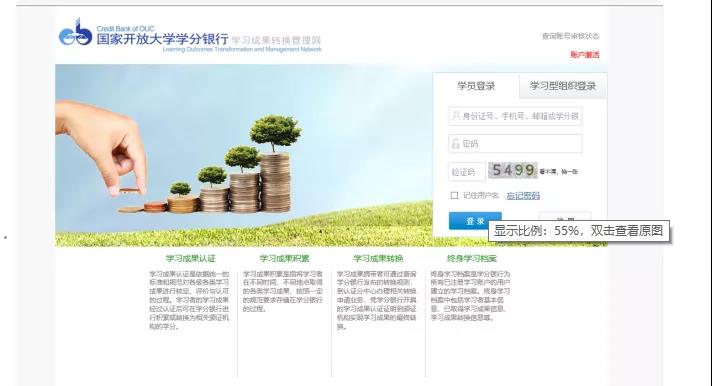Viewport: 712px width, 386px height.
Task: Open 查询账号审核状态 link
Action: [570, 36]
